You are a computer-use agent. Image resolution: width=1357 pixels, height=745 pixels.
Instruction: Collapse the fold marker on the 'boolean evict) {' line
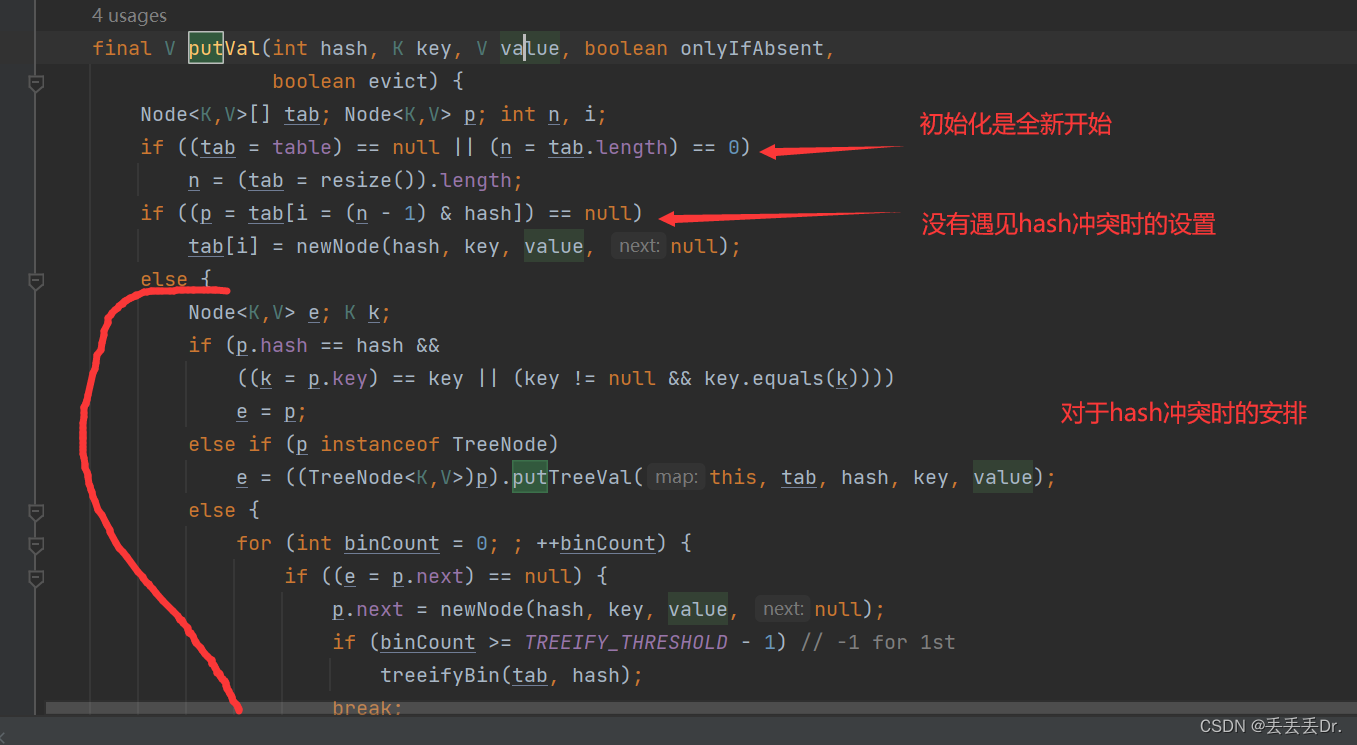[x=36, y=83]
